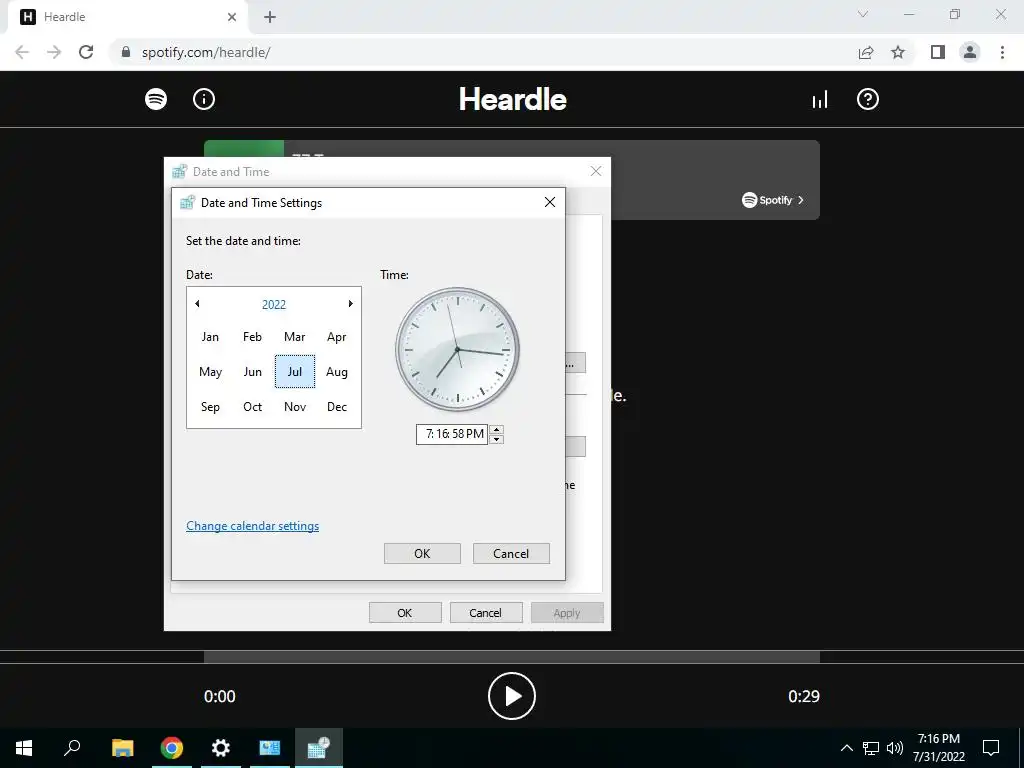Select Feb in the calendar
The image size is (1024, 768).
[x=252, y=337]
